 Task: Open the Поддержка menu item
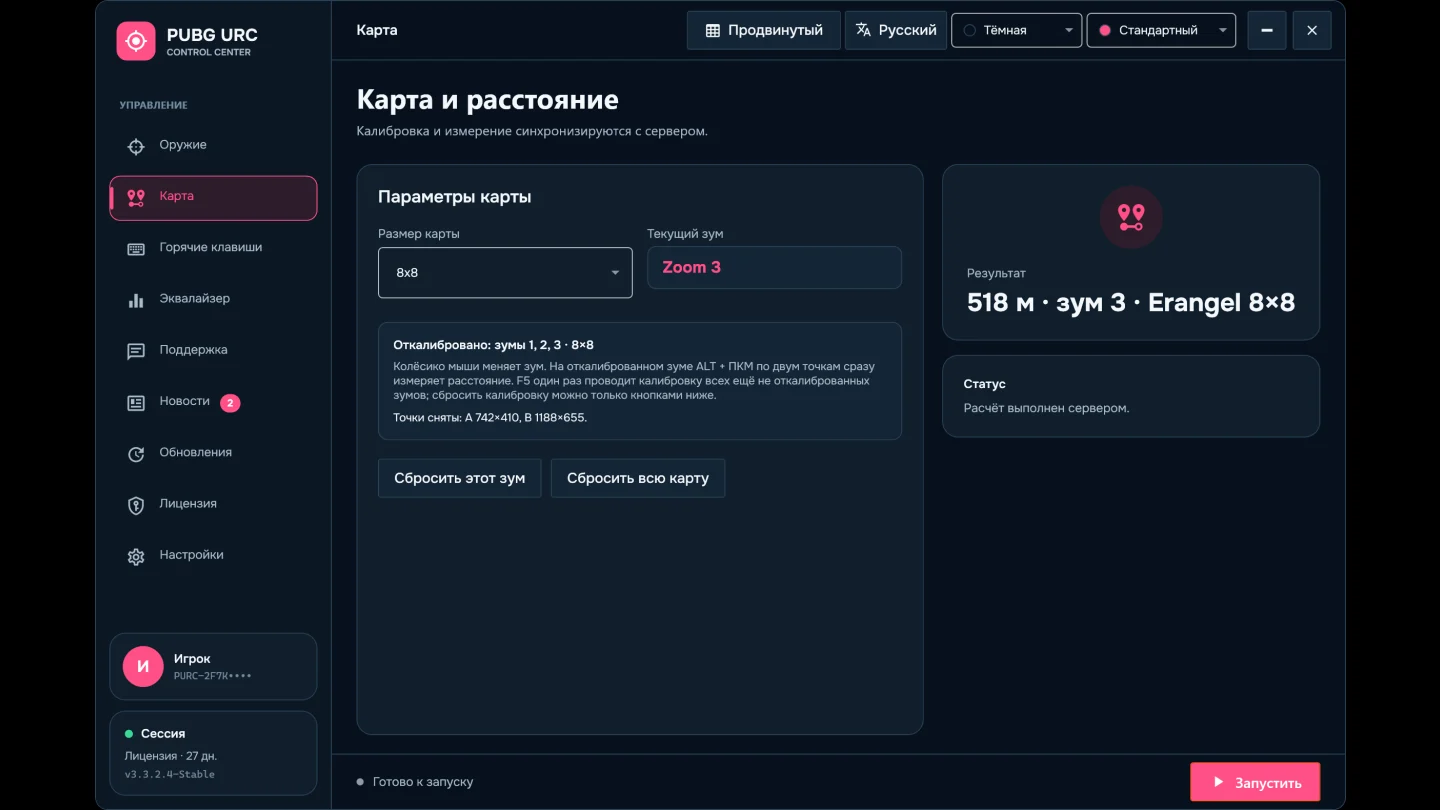213,351
